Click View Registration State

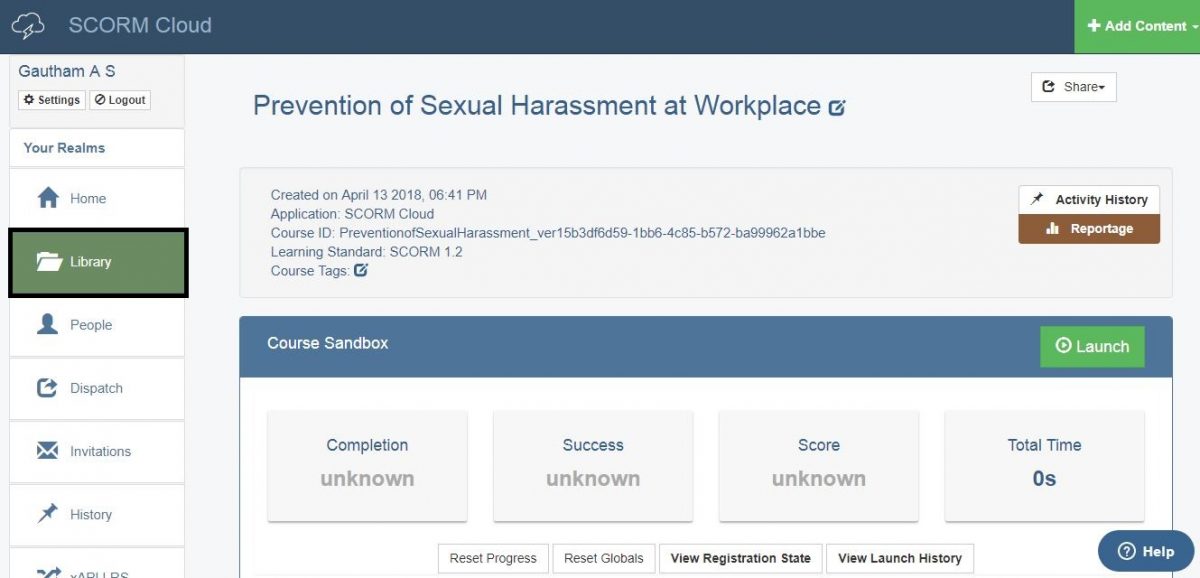[x=740, y=558]
